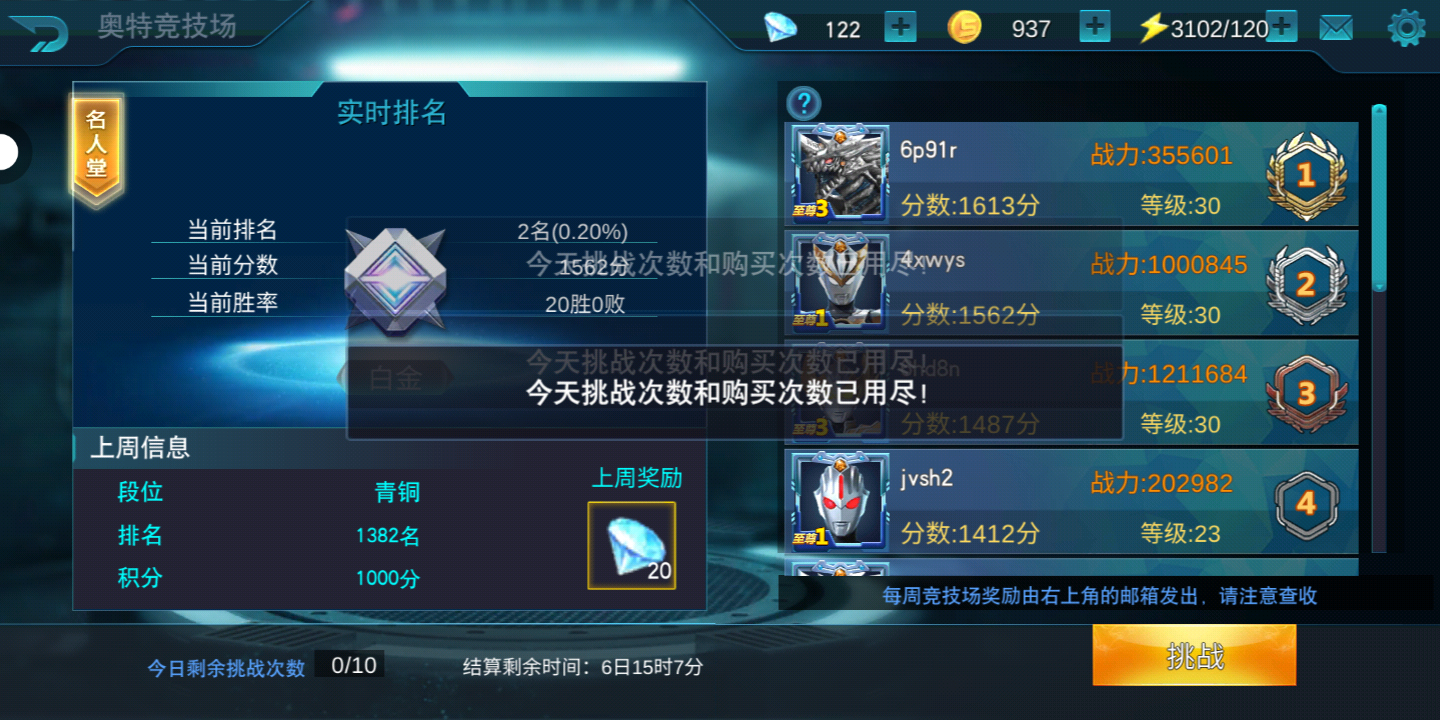Click the 上周信息 section header
The width and height of the screenshot is (1440, 720).
pos(140,447)
